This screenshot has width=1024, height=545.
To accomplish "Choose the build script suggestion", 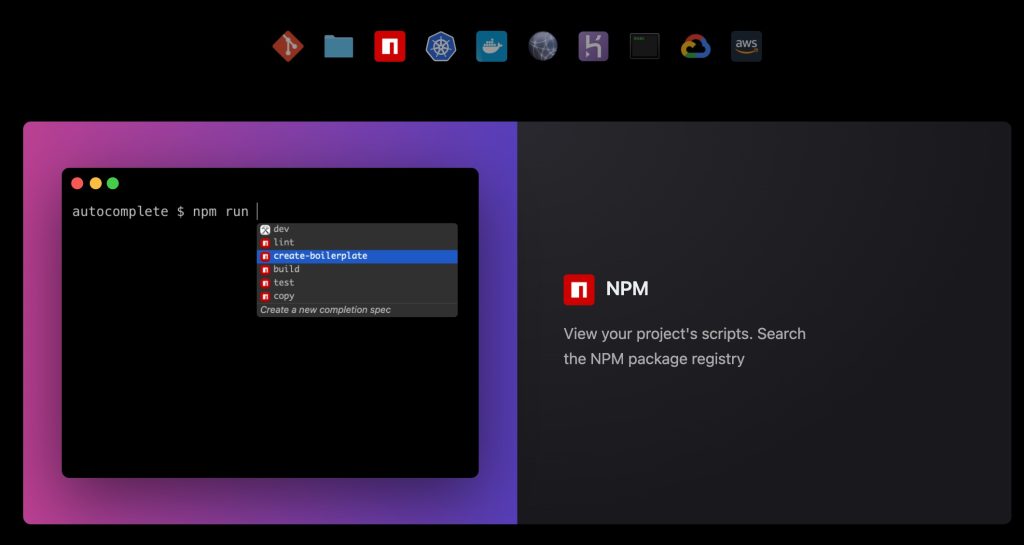I will (357, 270).
